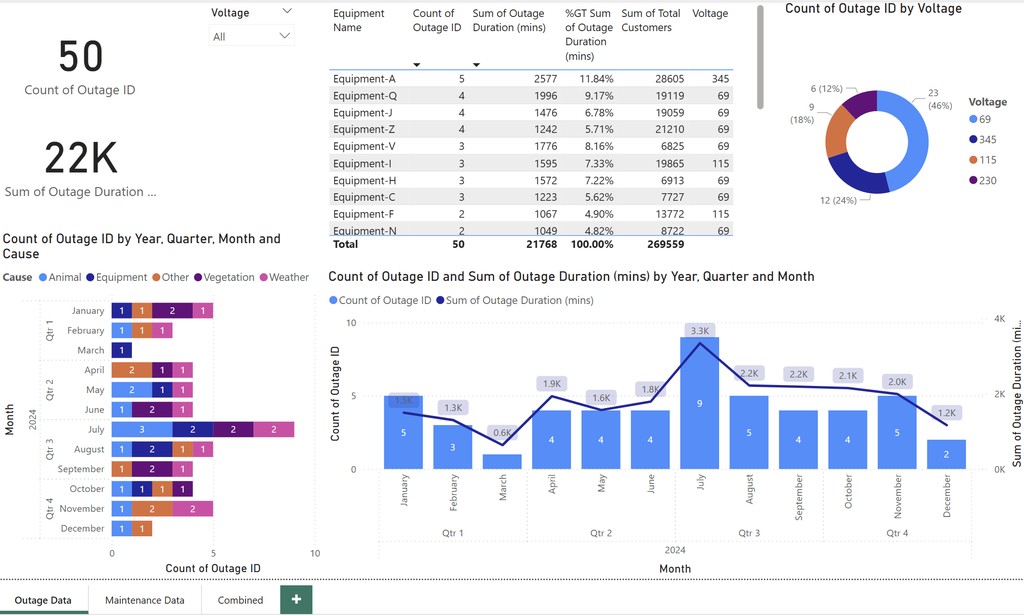Select the 345 voltage legend swatch

tap(973, 139)
